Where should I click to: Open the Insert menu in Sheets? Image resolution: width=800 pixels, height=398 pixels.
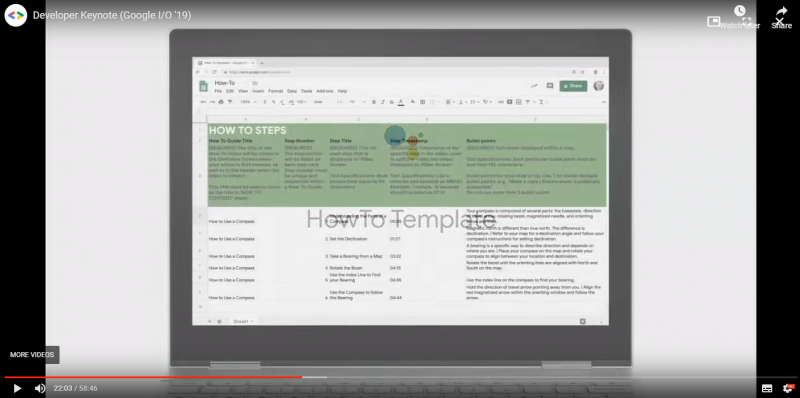pyautogui.click(x=258, y=91)
